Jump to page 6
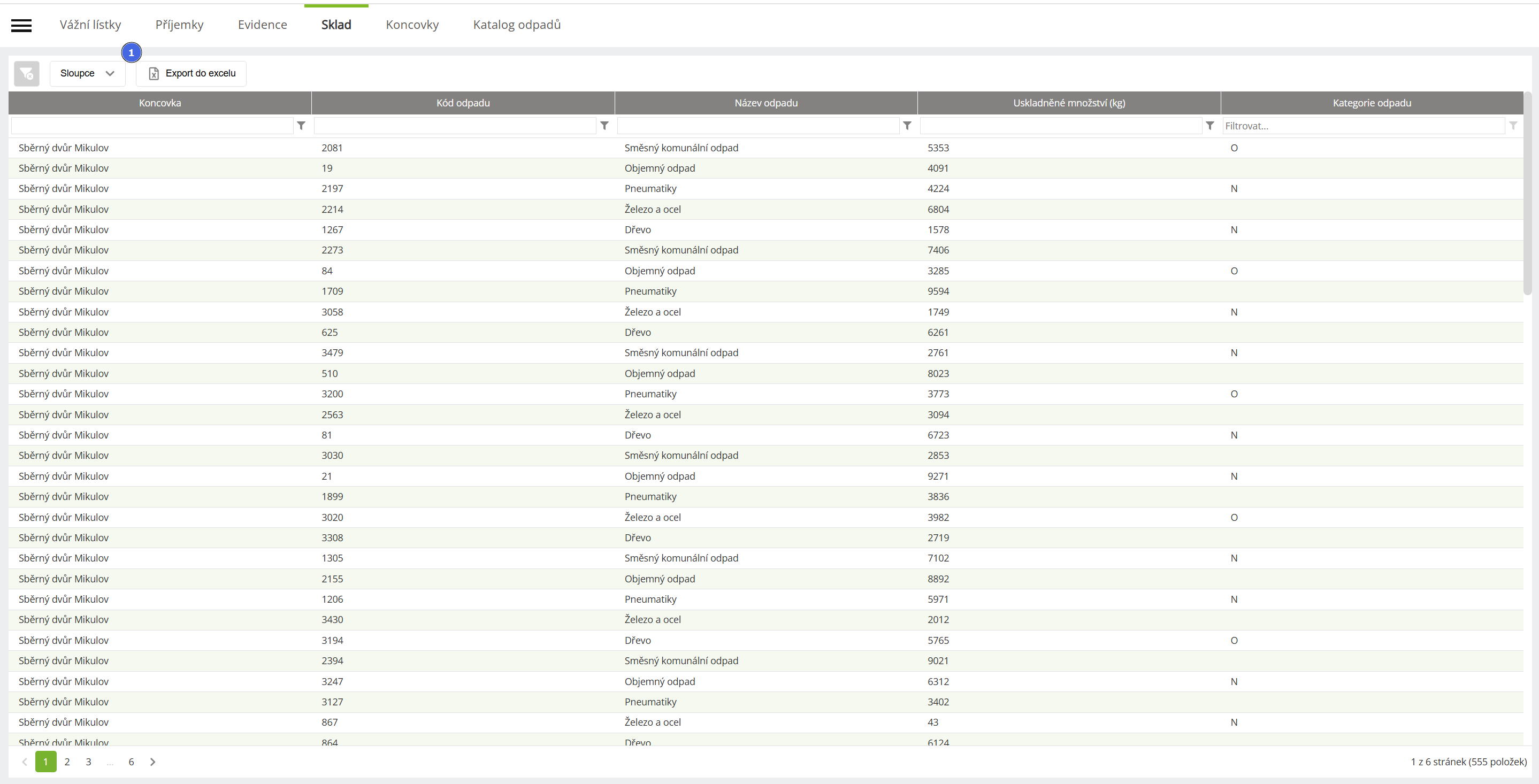The width and height of the screenshot is (1539, 784). [x=131, y=762]
